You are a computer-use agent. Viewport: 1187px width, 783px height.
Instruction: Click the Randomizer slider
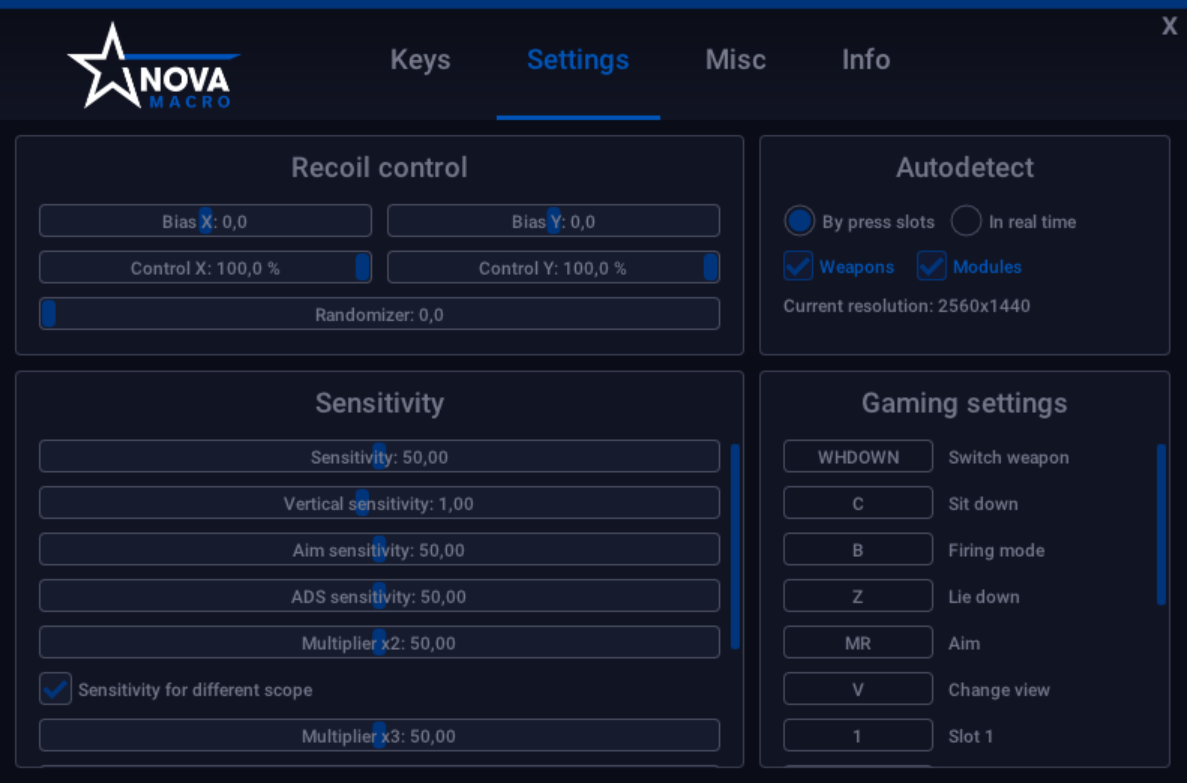pos(47,313)
